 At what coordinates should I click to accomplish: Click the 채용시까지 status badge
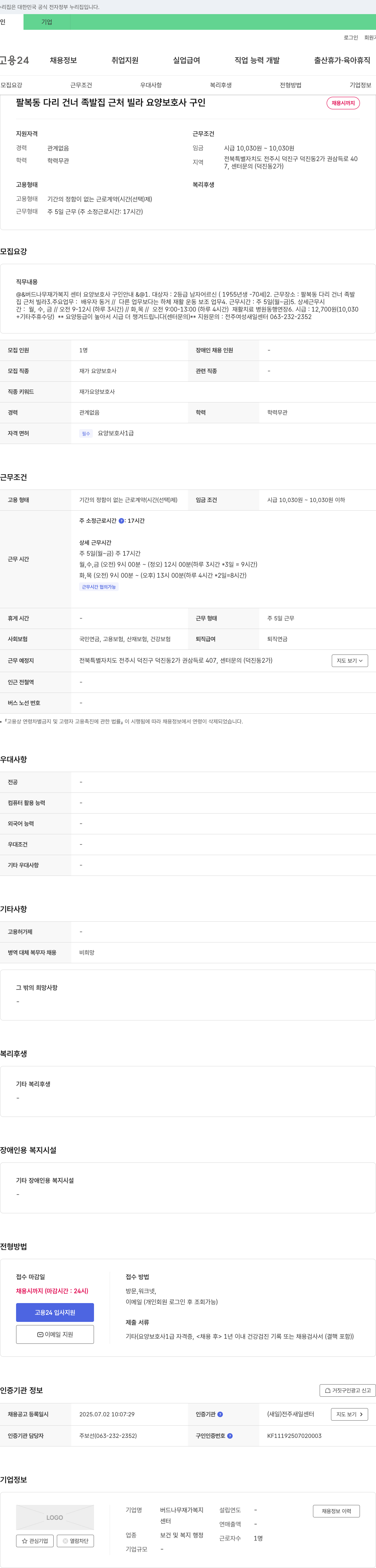(343, 103)
